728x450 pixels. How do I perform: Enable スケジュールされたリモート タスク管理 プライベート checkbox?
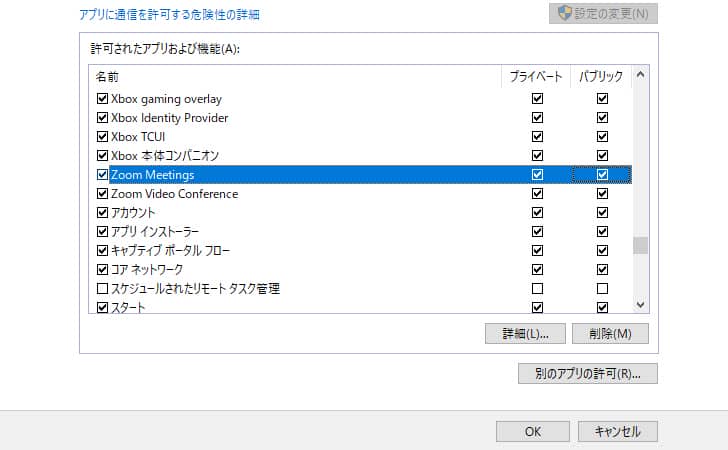pos(537,289)
